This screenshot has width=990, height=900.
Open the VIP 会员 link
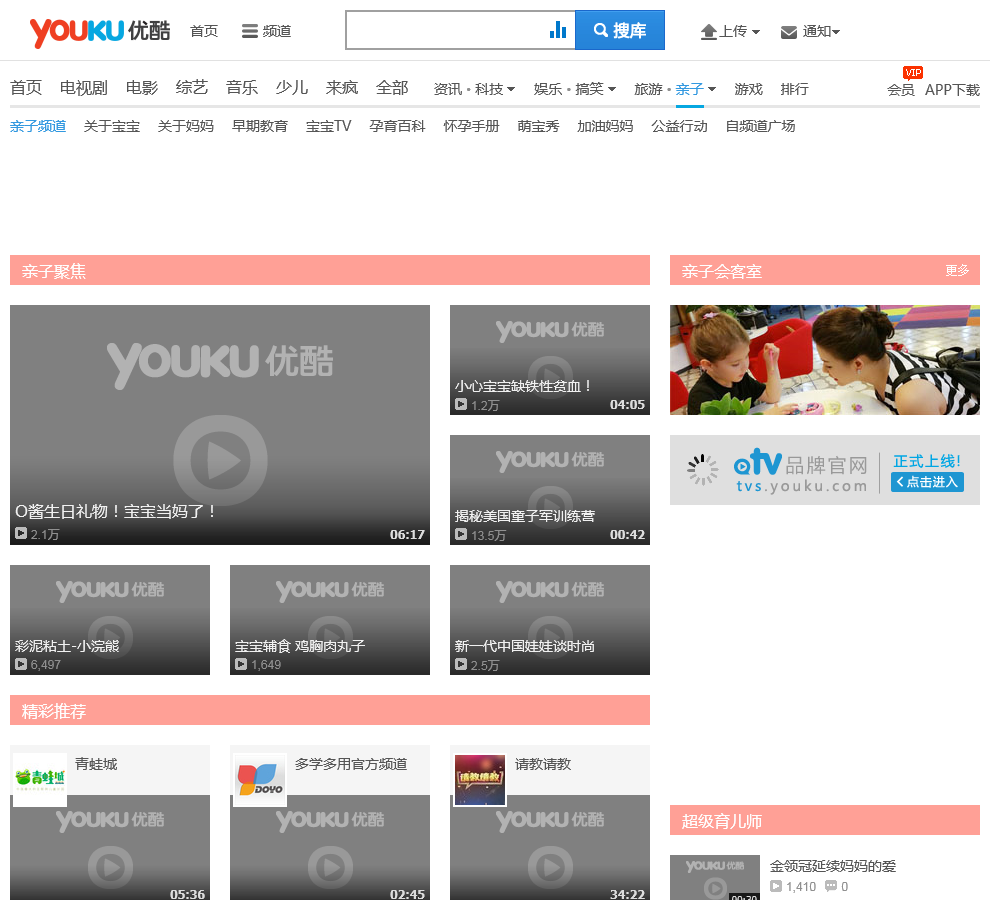pyautogui.click(x=901, y=90)
